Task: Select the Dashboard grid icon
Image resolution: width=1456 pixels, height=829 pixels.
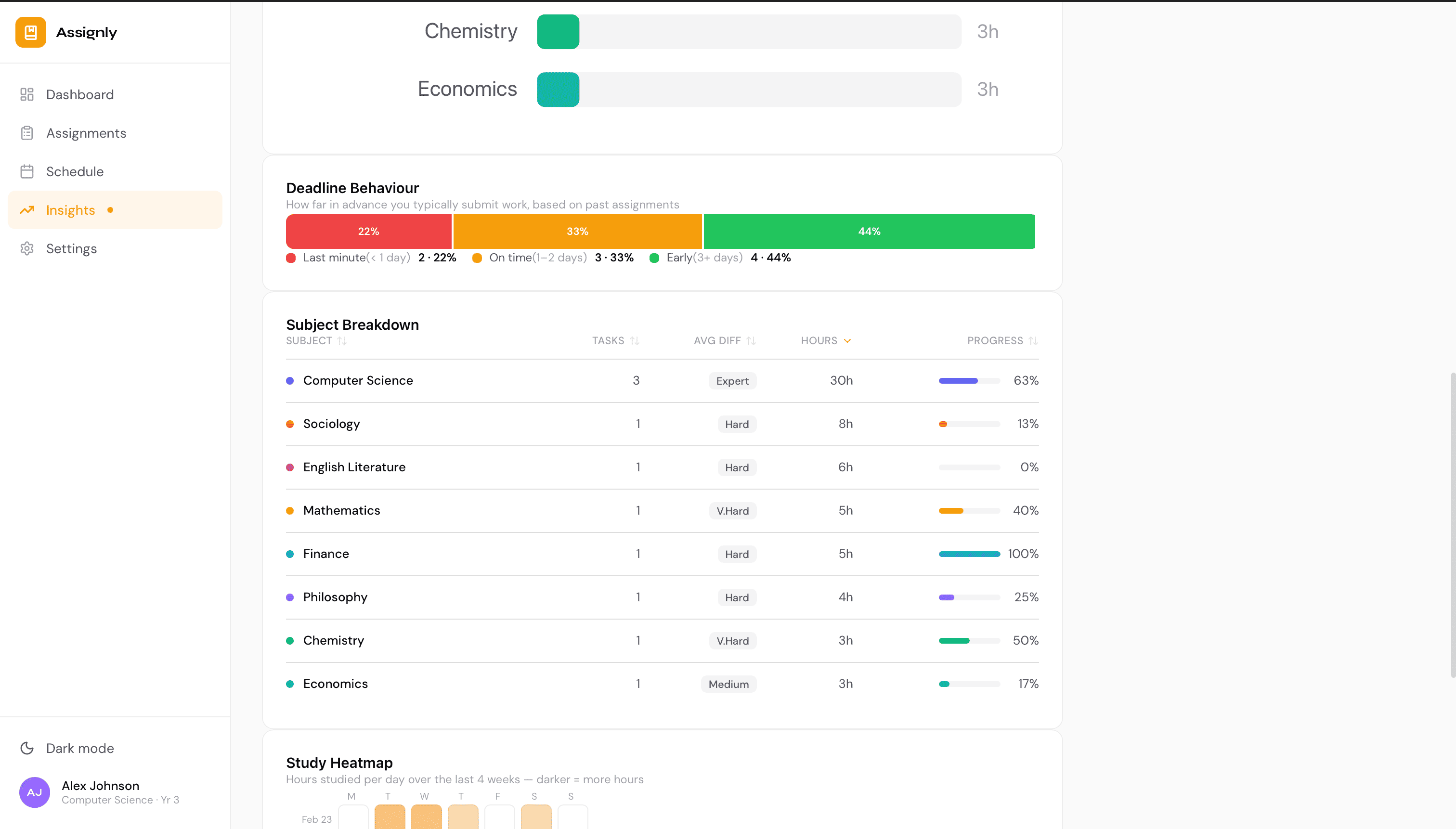Action: (x=27, y=94)
